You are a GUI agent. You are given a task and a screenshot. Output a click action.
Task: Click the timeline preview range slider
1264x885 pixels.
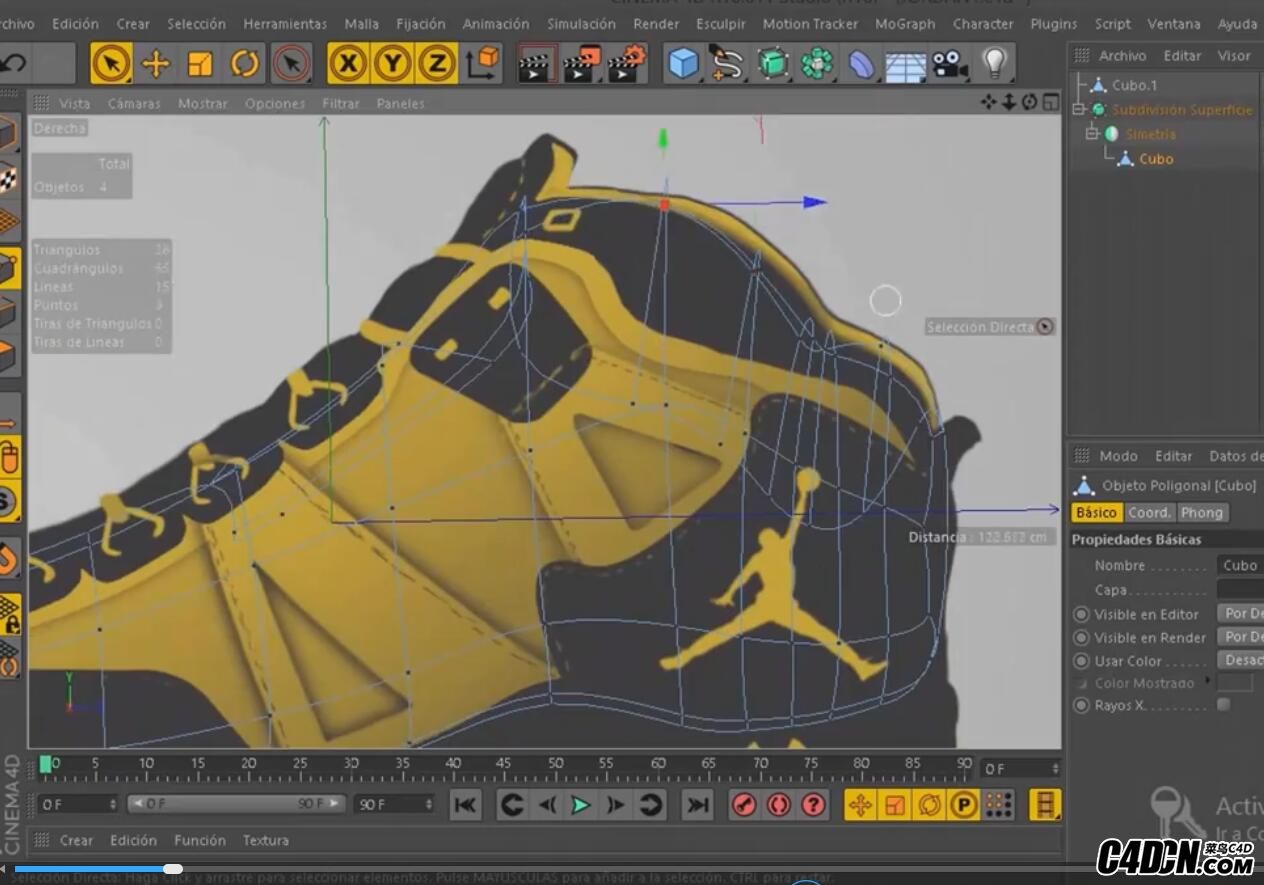[236, 804]
